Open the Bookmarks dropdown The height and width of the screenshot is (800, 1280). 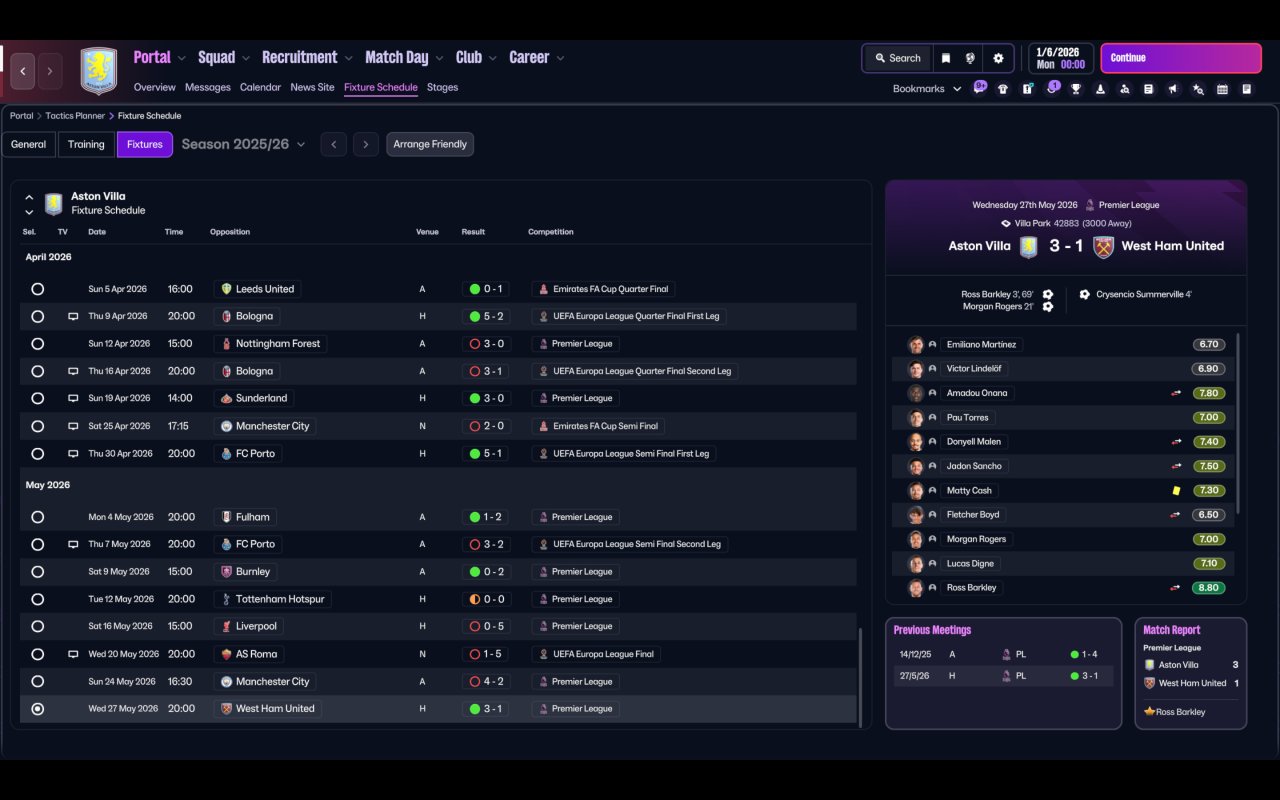click(927, 89)
